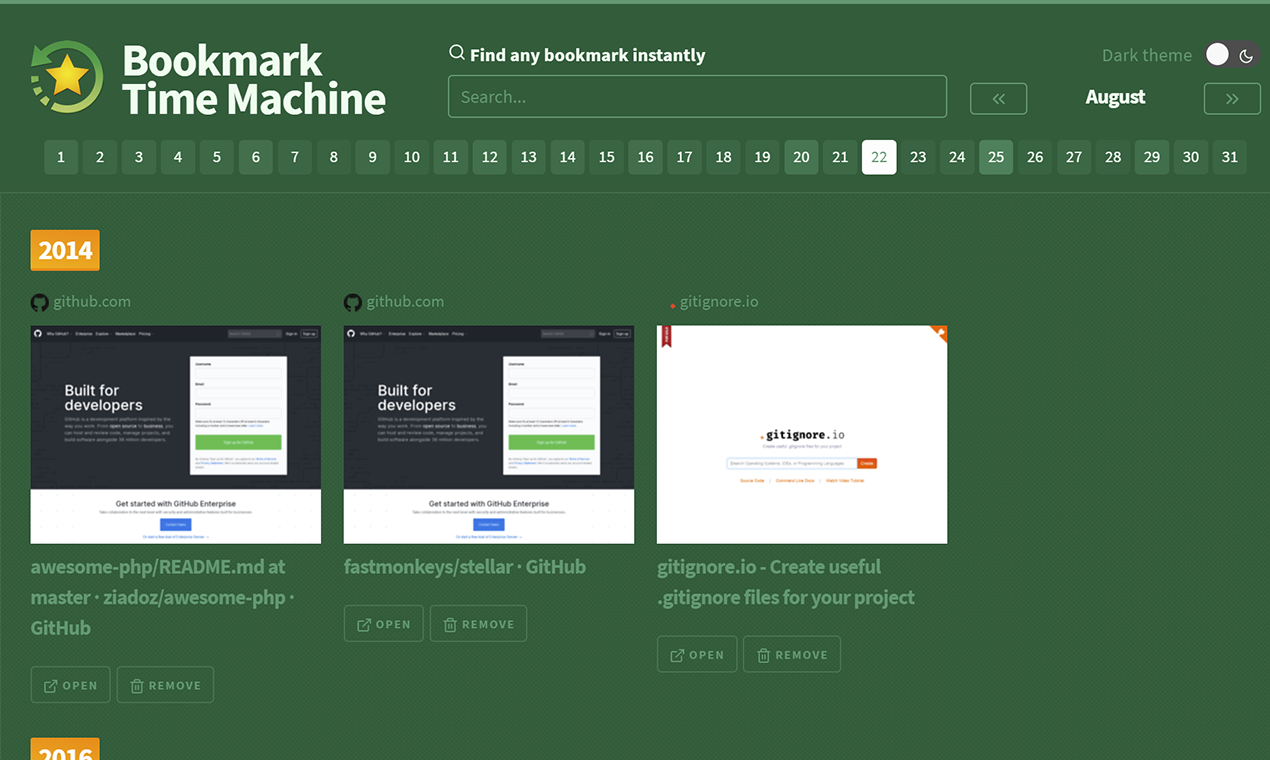Image resolution: width=1270 pixels, height=760 pixels.
Task: Toggle day 25 selection
Action: (x=996, y=157)
